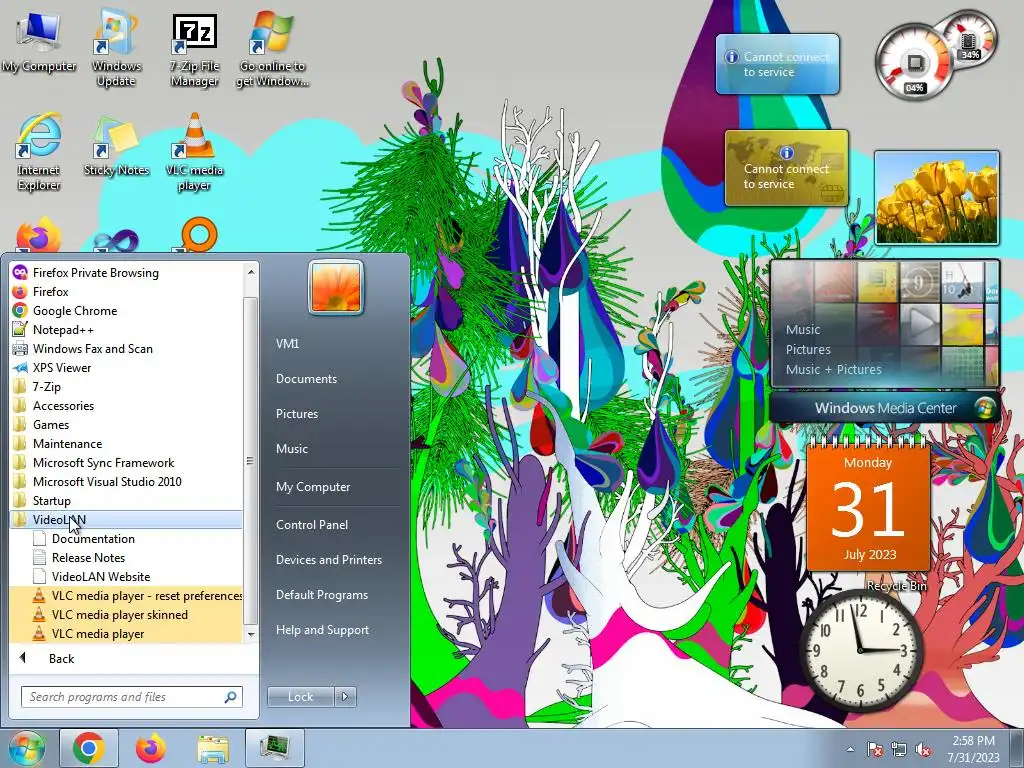
Task: Click the CPU meter gadget
Action: tap(913, 63)
